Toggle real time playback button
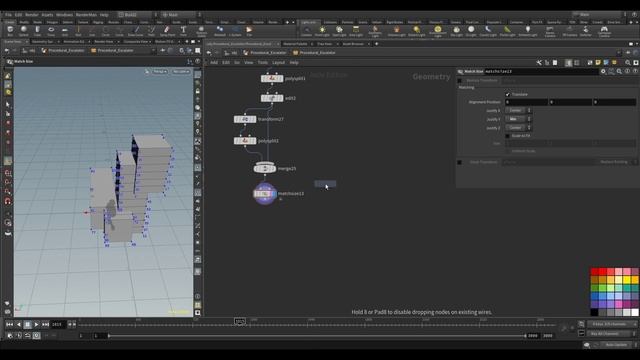640x360 pixels. 36,336
